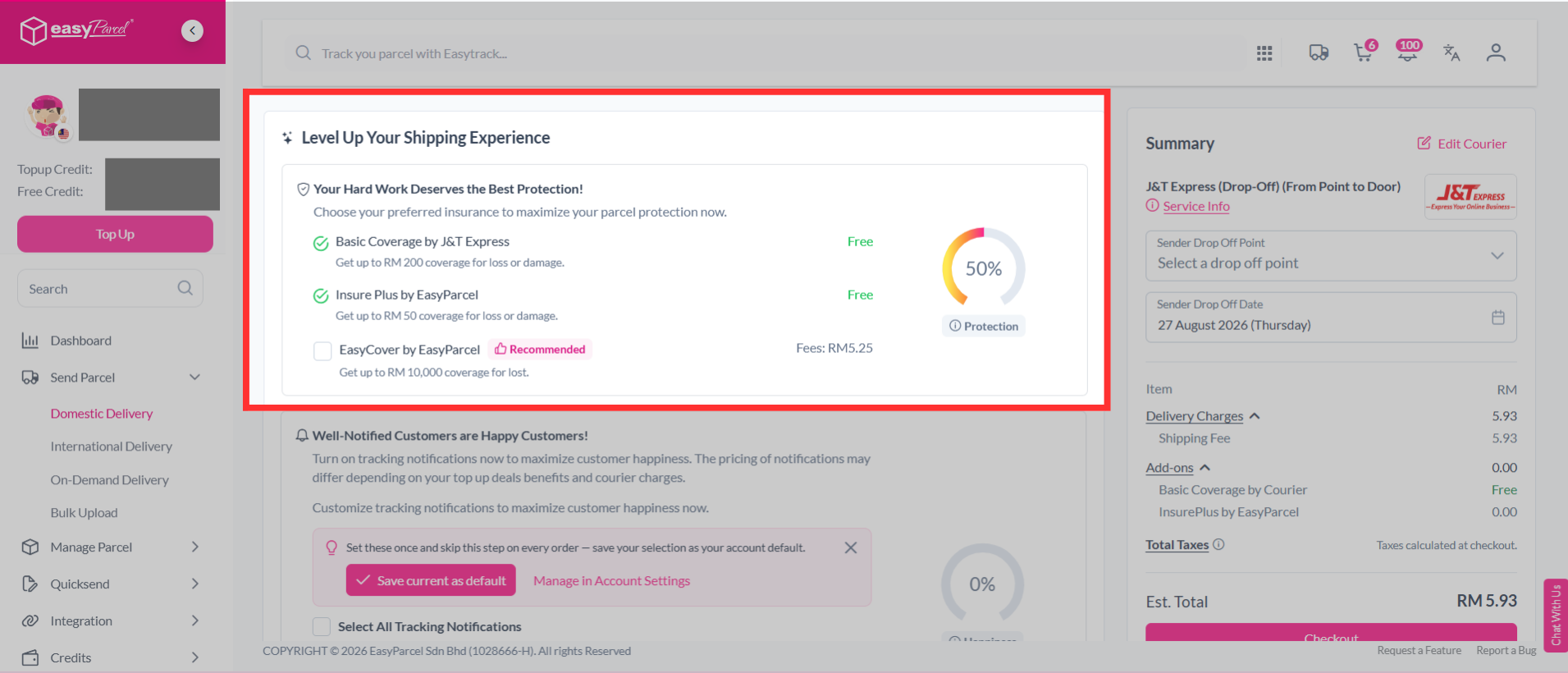
Task: Select International Delivery
Action: point(112,446)
